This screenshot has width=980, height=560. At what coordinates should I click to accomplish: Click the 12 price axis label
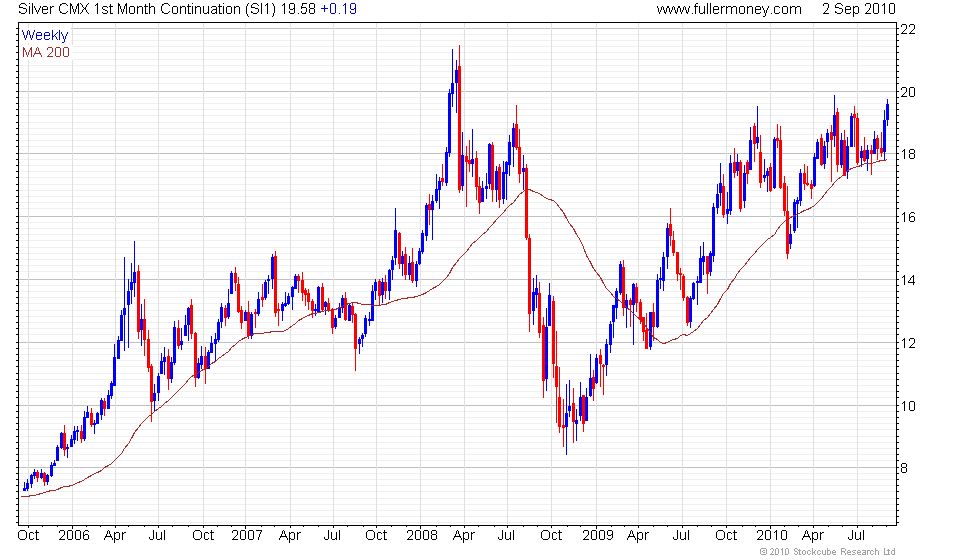click(908, 343)
